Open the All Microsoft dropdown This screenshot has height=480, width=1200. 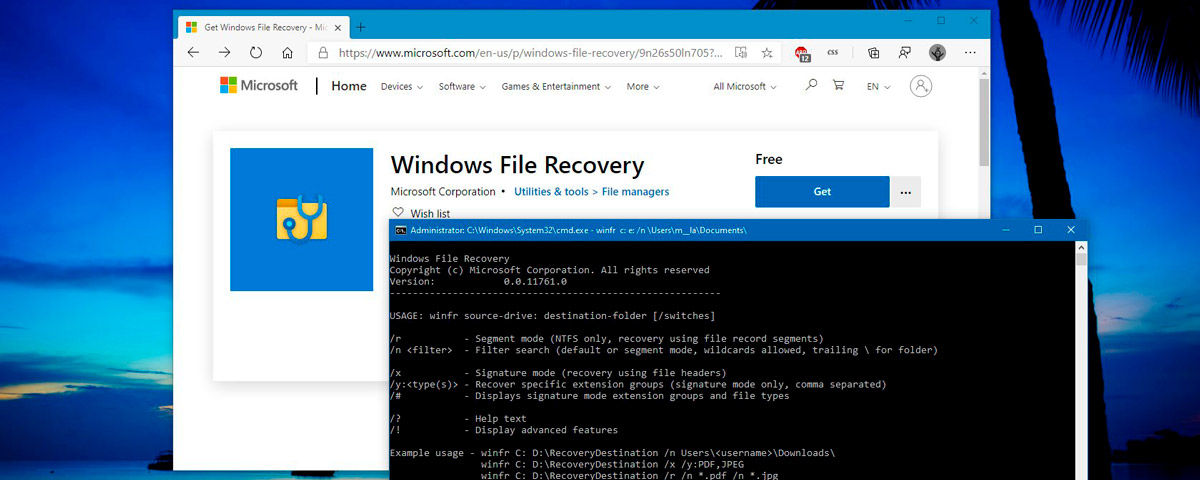pyautogui.click(x=745, y=87)
